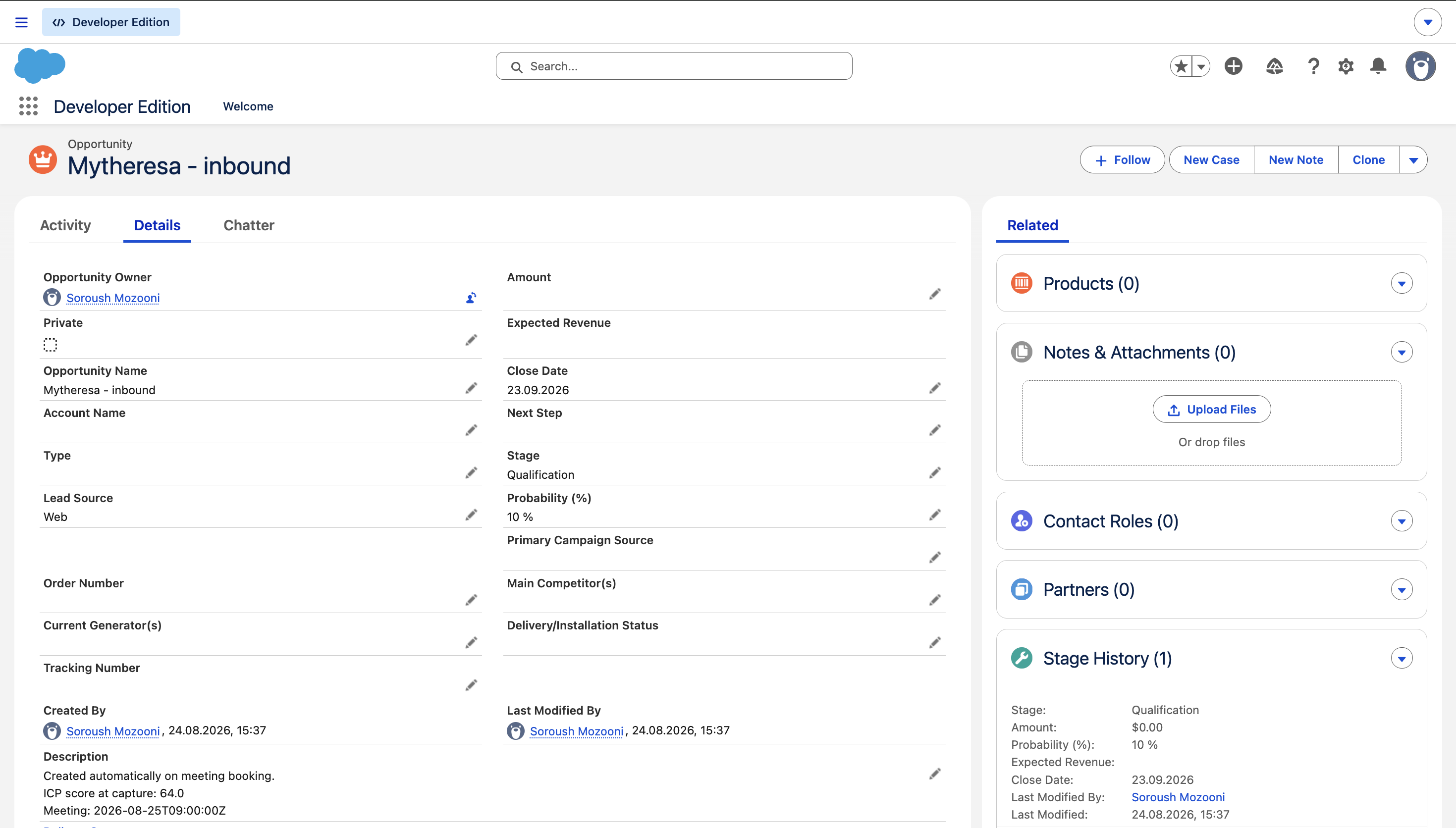Viewport: 1456px width, 828px height.
Task: Switch to the Activity tab
Action: point(65,225)
